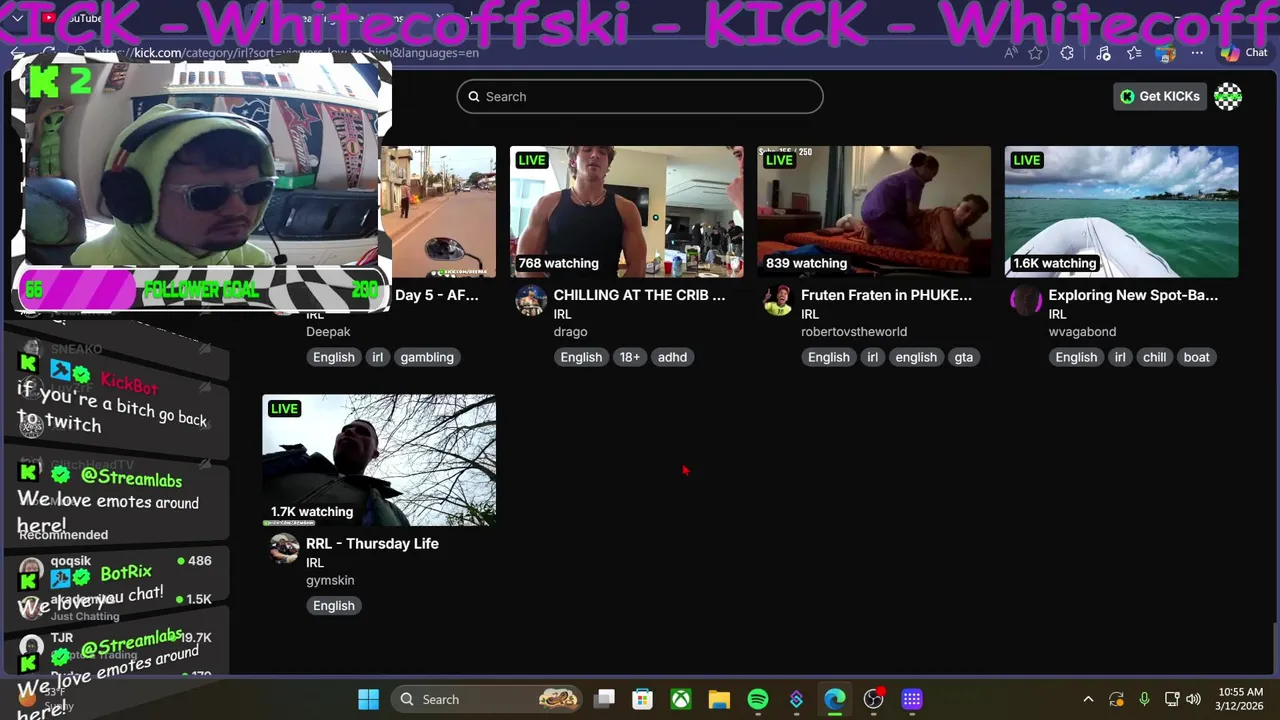Open the checkered Kick account avatar menu

point(1228,97)
